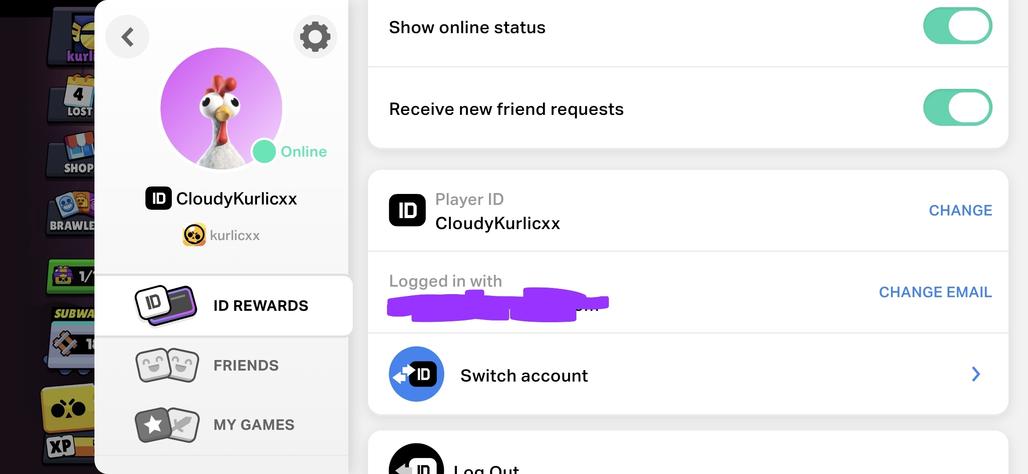Click the CHANGE link for Player ID

pyautogui.click(x=960, y=210)
